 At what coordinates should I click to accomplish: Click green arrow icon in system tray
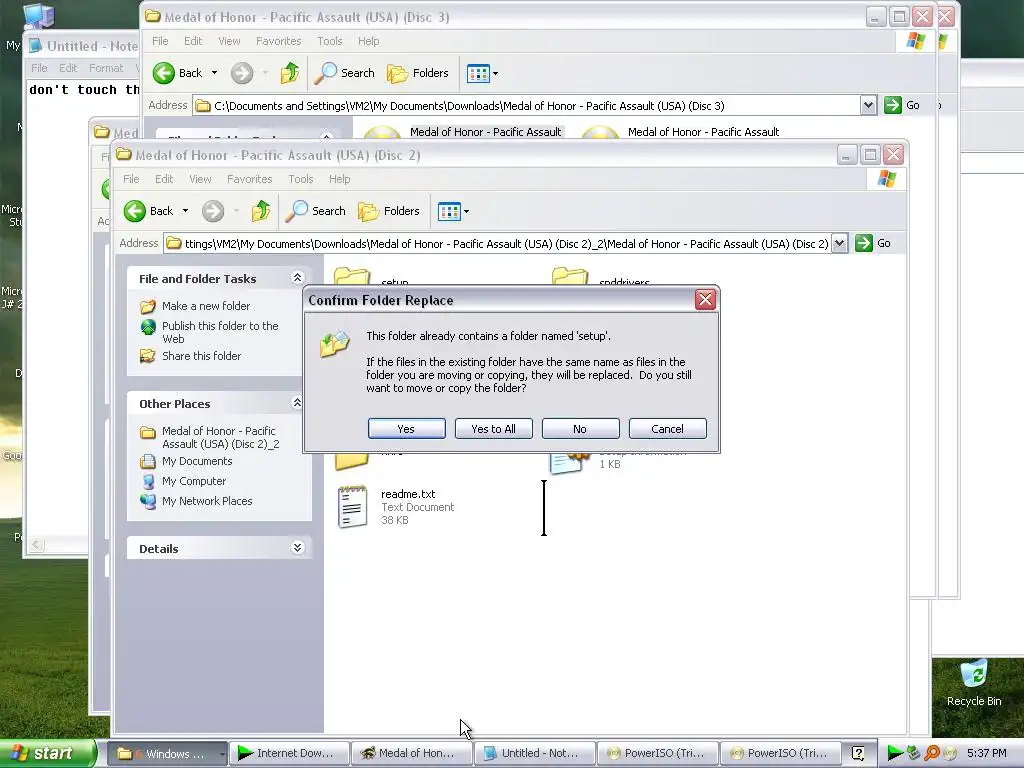point(895,753)
